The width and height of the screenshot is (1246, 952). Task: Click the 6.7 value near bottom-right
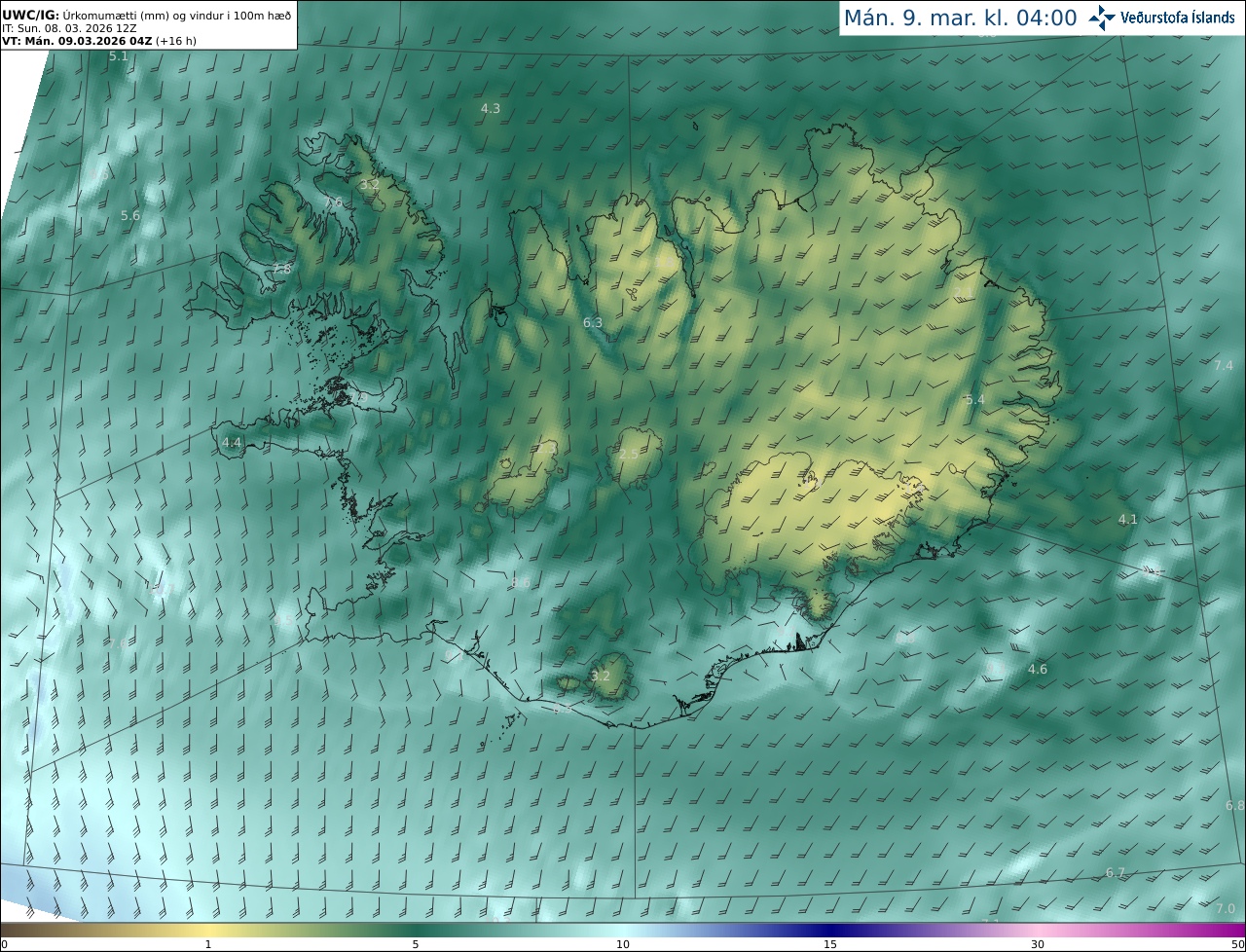(x=1116, y=872)
